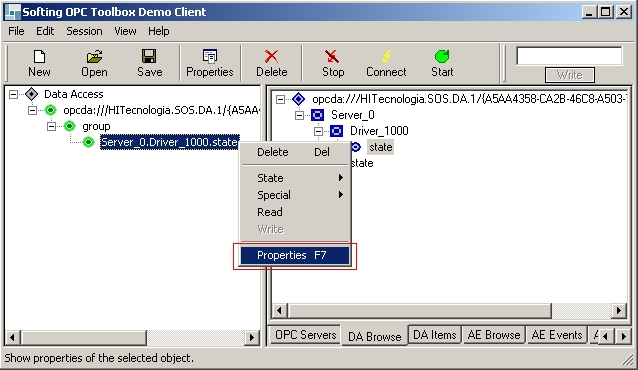638x370 pixels.
Task: Click the write value input field
Action: pyautogui.click(x=569, y=56)
